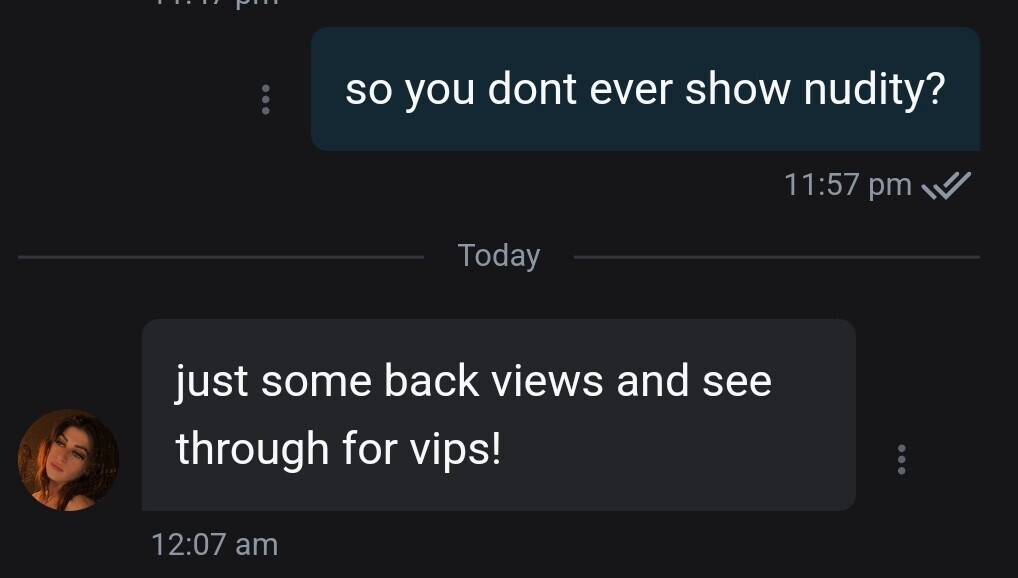Click the divider line right of 'Today'
Viewport: 1018px width, 578px height.
(x=776, y=257)
